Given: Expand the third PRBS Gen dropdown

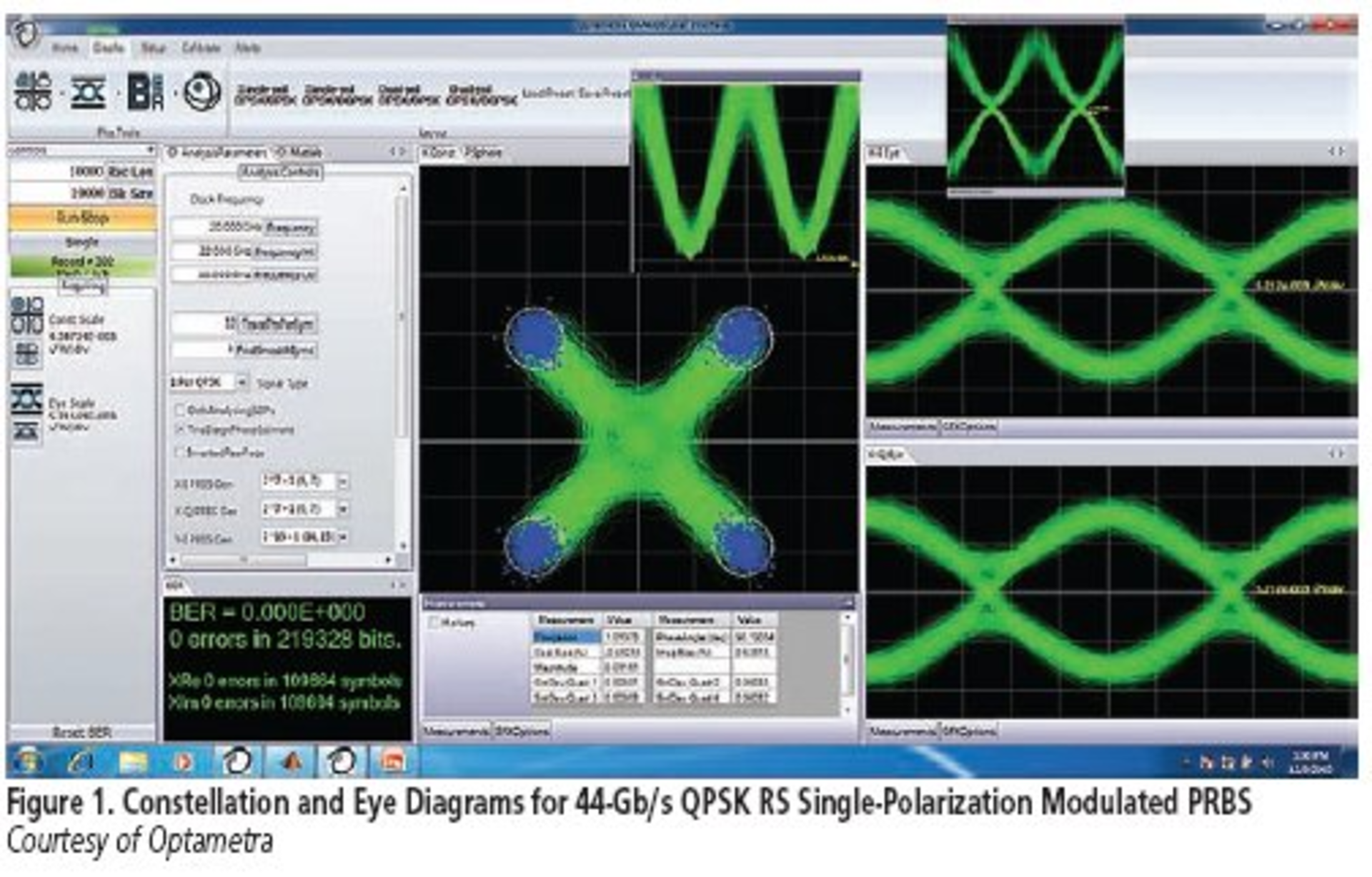Looking at the screenshot, I should click(343, 537).
